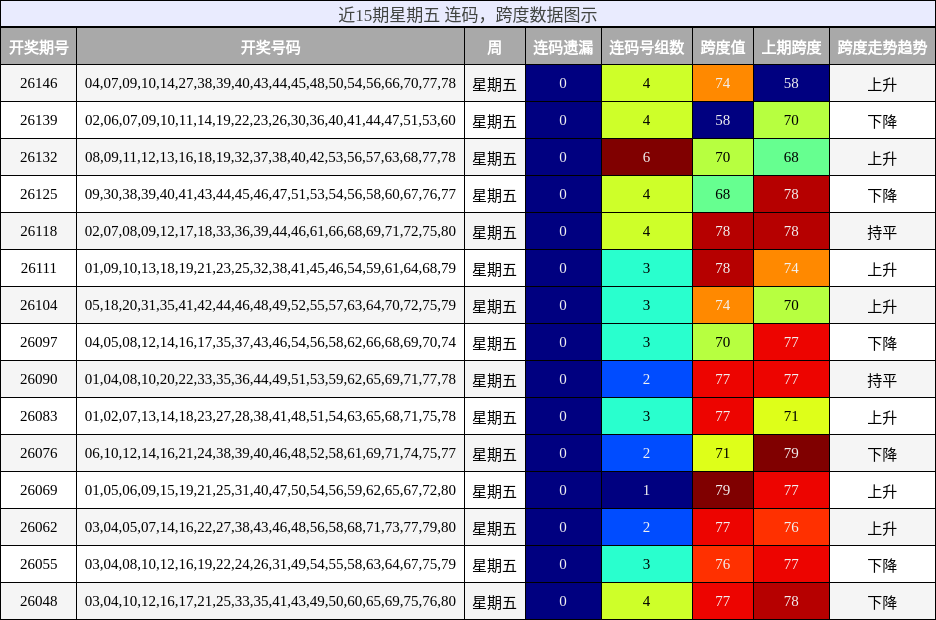
Task: Select period number 26104
Action: click(x=39, y=305)
